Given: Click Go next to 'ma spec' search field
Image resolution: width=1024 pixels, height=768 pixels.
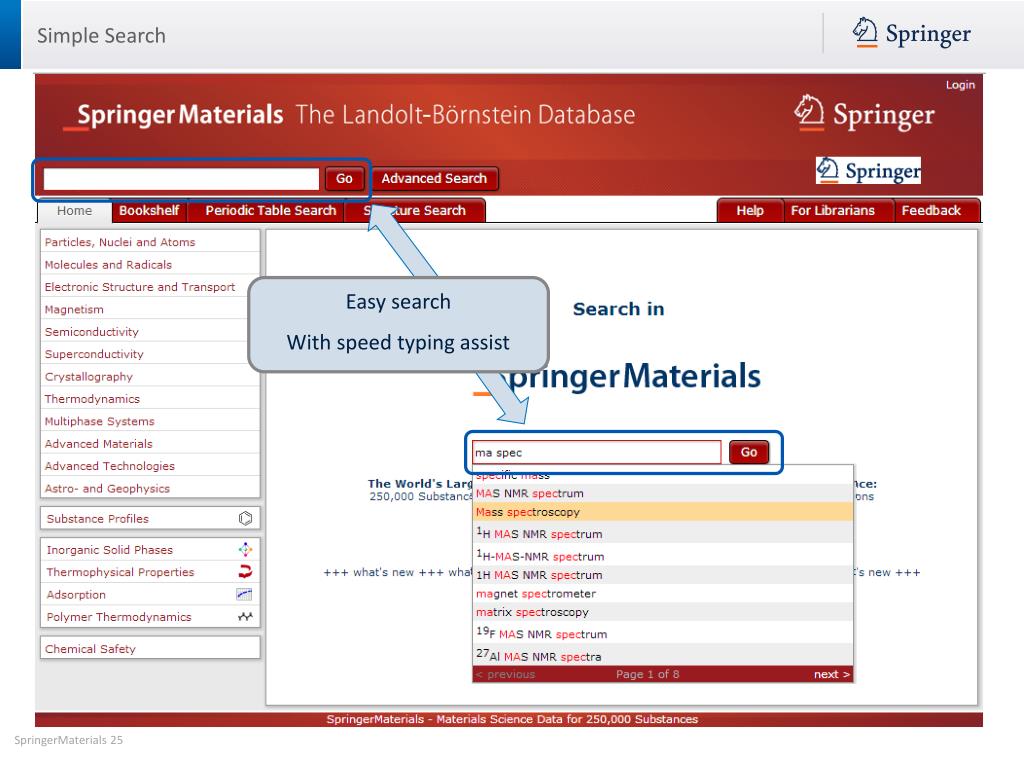Looking at the screenshot, I should pyautogui.click(x=748, y=452).
